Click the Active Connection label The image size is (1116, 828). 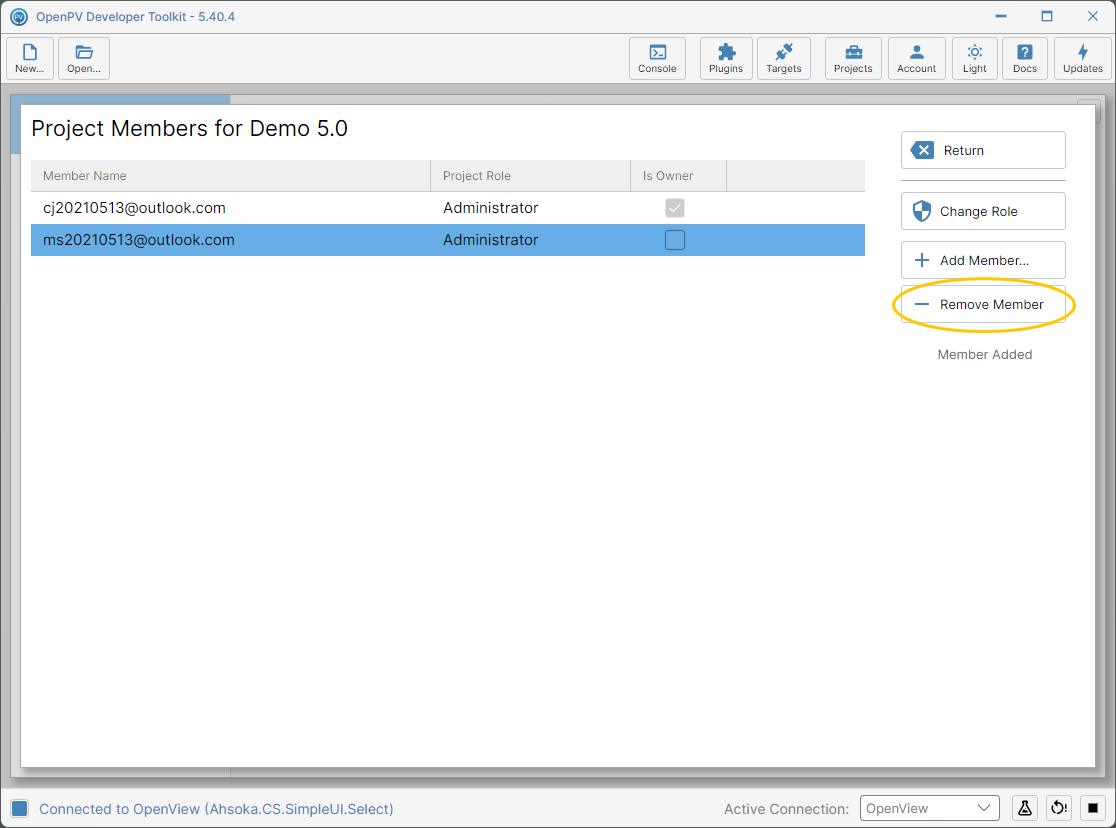[x=786, y=809]
